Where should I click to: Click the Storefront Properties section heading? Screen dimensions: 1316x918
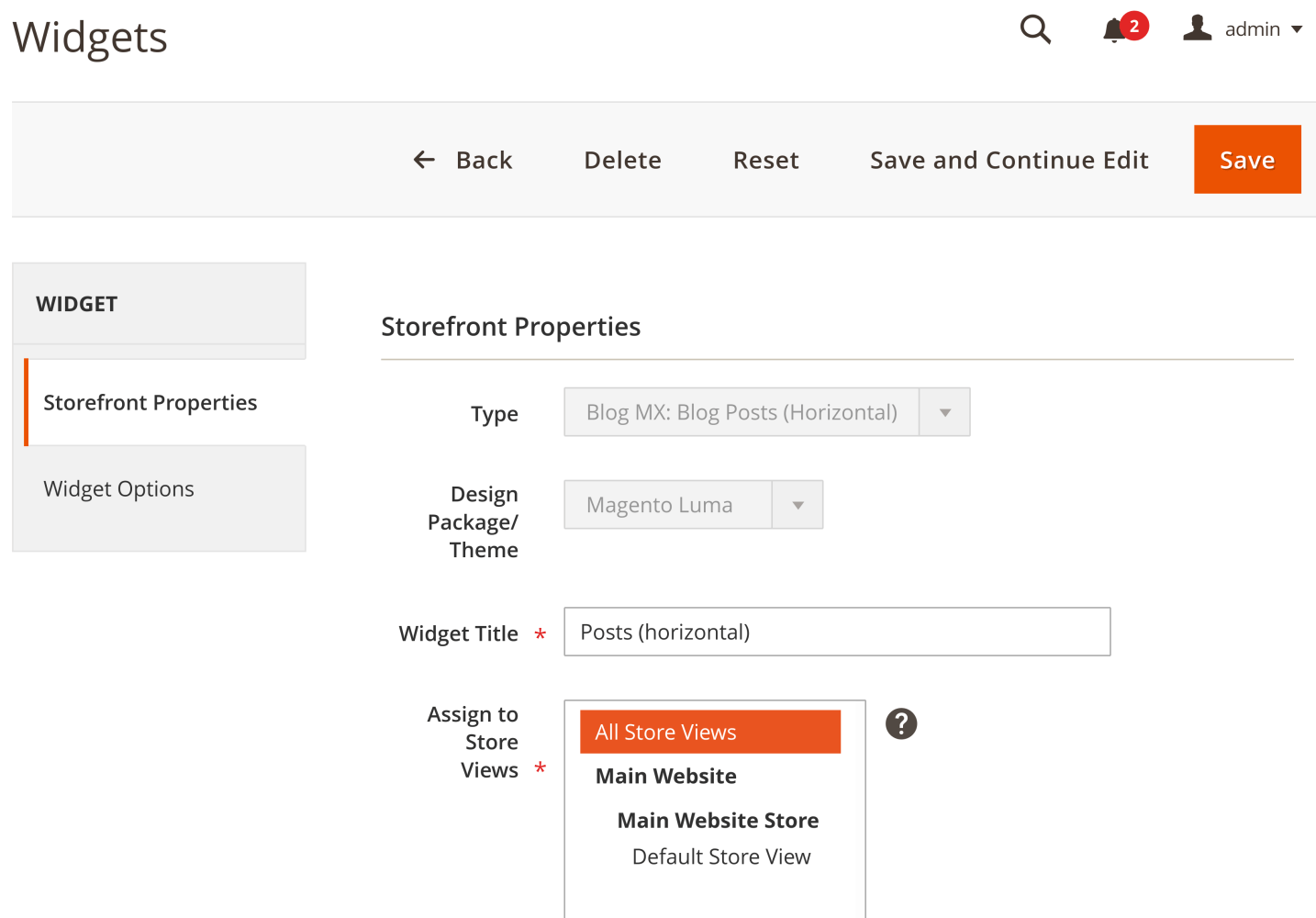511,327
